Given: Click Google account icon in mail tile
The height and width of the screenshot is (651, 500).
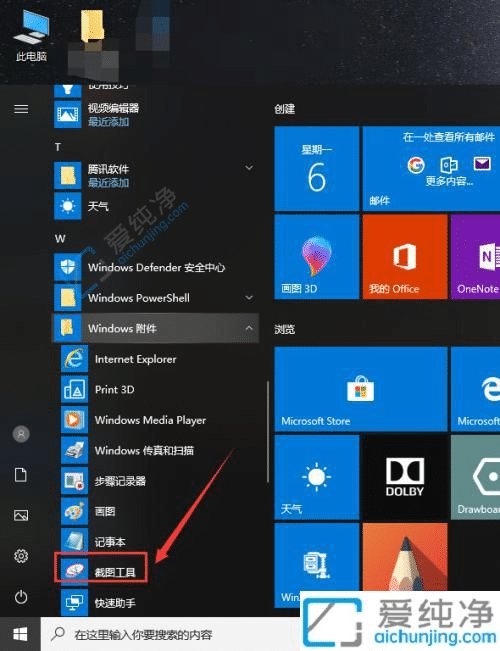Looking at the screenshot, I should pyautogui.click(x=416, y=165).
